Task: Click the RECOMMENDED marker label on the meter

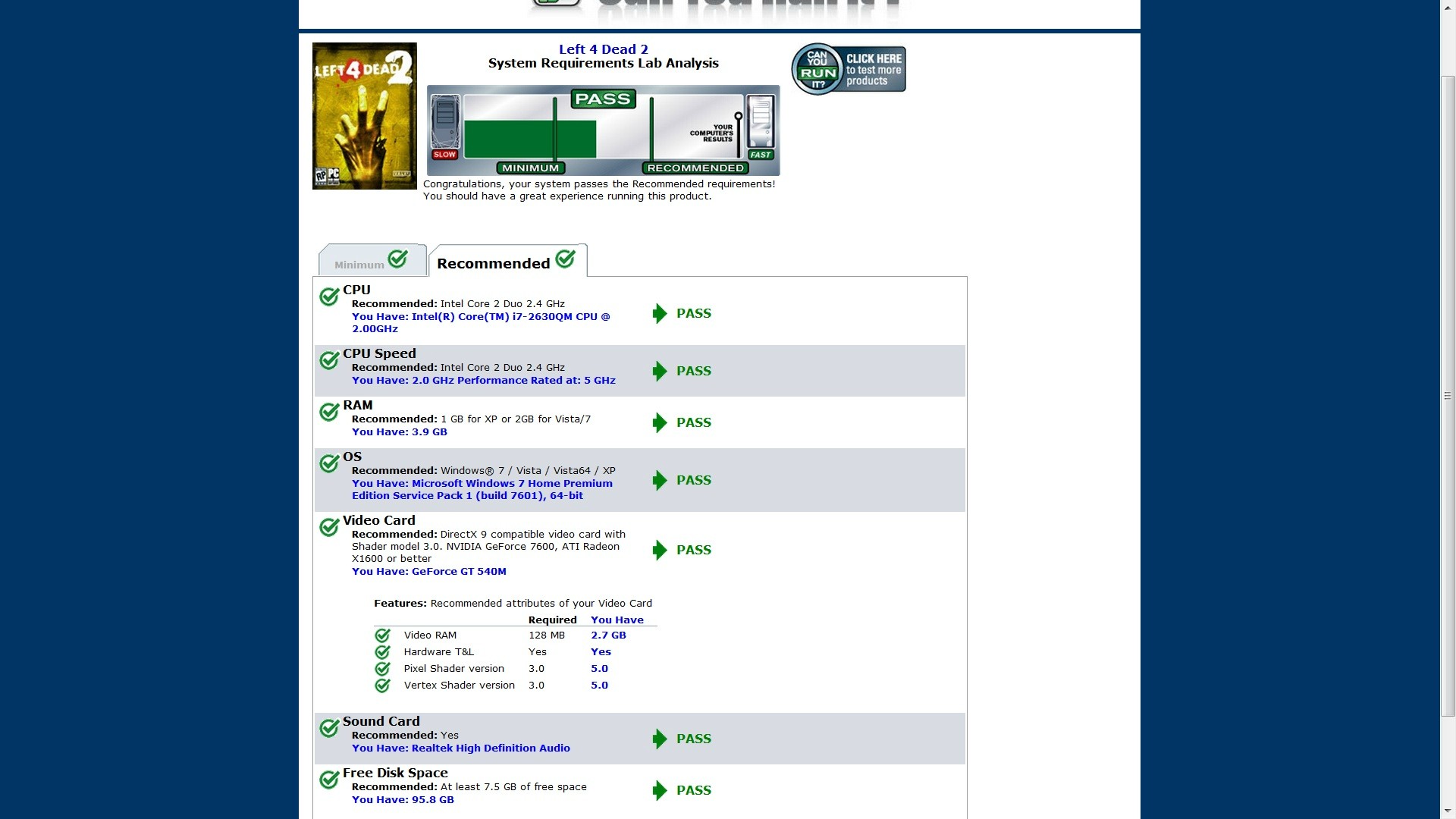Action: pyautogui.click(x=695, y=168)
